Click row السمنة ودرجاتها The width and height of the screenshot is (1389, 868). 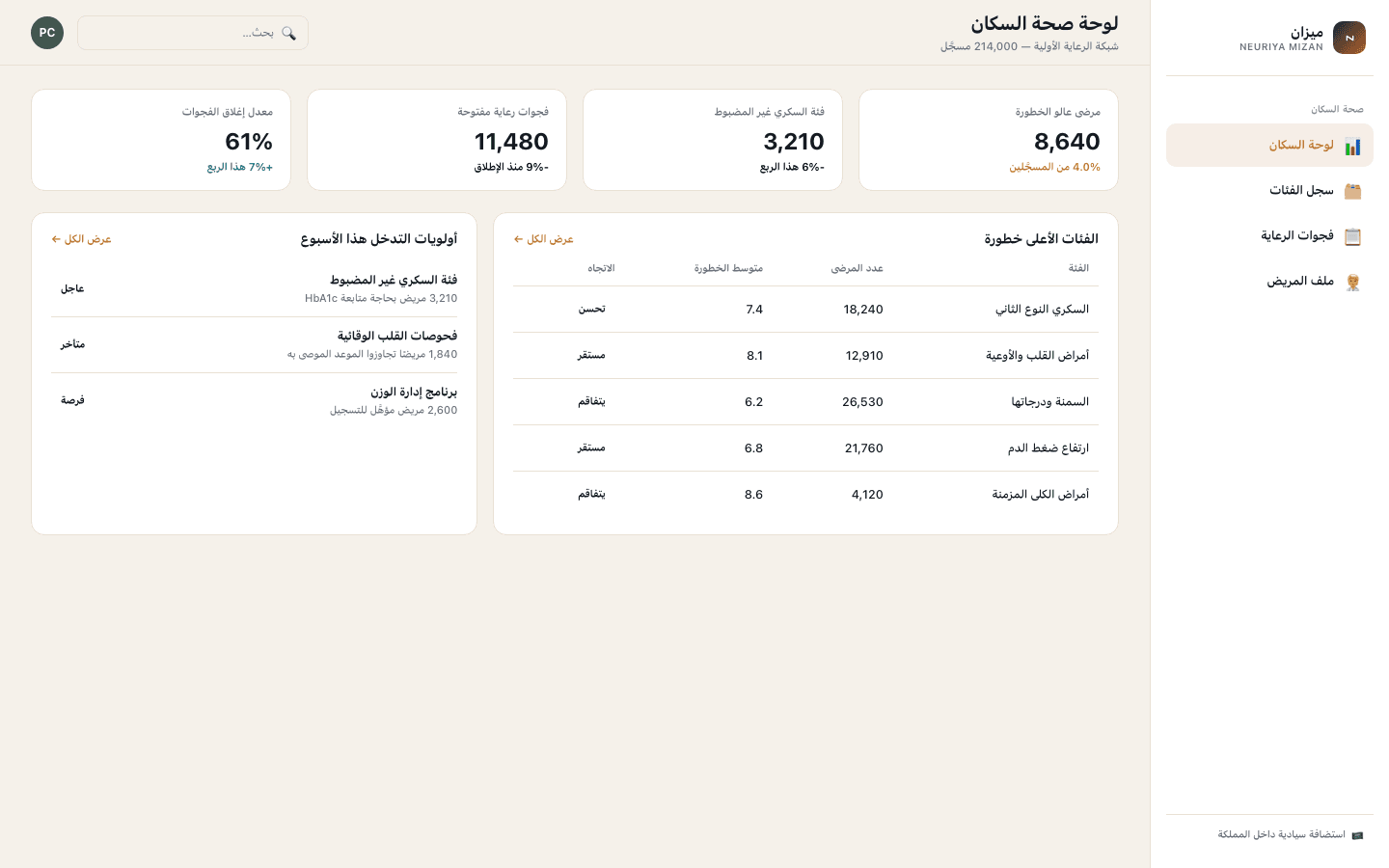pyautogui.click(x=805, y=402)
